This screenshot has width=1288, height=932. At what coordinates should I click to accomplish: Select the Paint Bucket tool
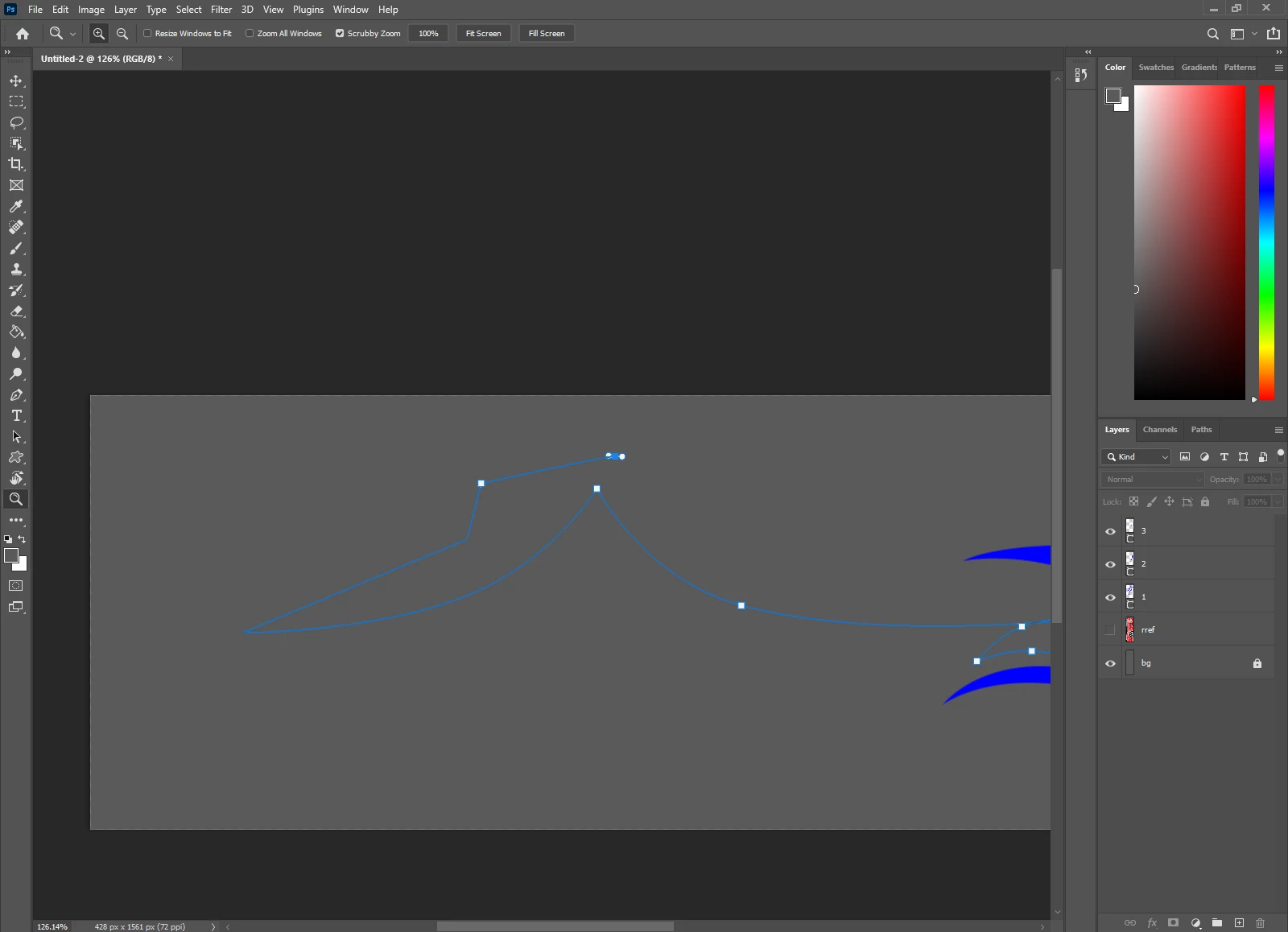pyautogui.click(x=16, y=332)
